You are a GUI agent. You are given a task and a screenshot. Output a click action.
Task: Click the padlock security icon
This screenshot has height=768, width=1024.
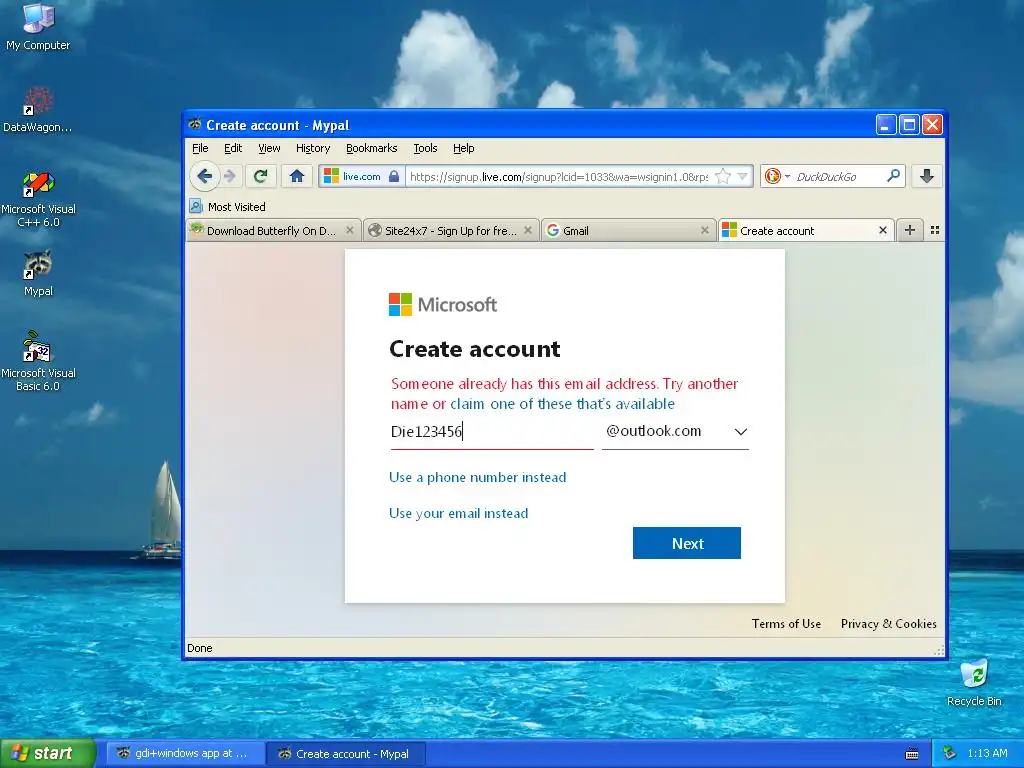point(394,176)
